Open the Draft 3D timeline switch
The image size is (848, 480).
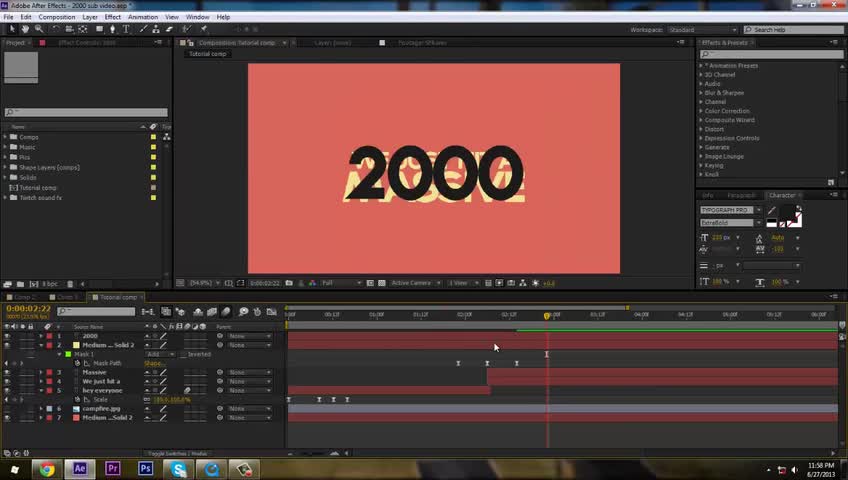(x=180, y=311)
